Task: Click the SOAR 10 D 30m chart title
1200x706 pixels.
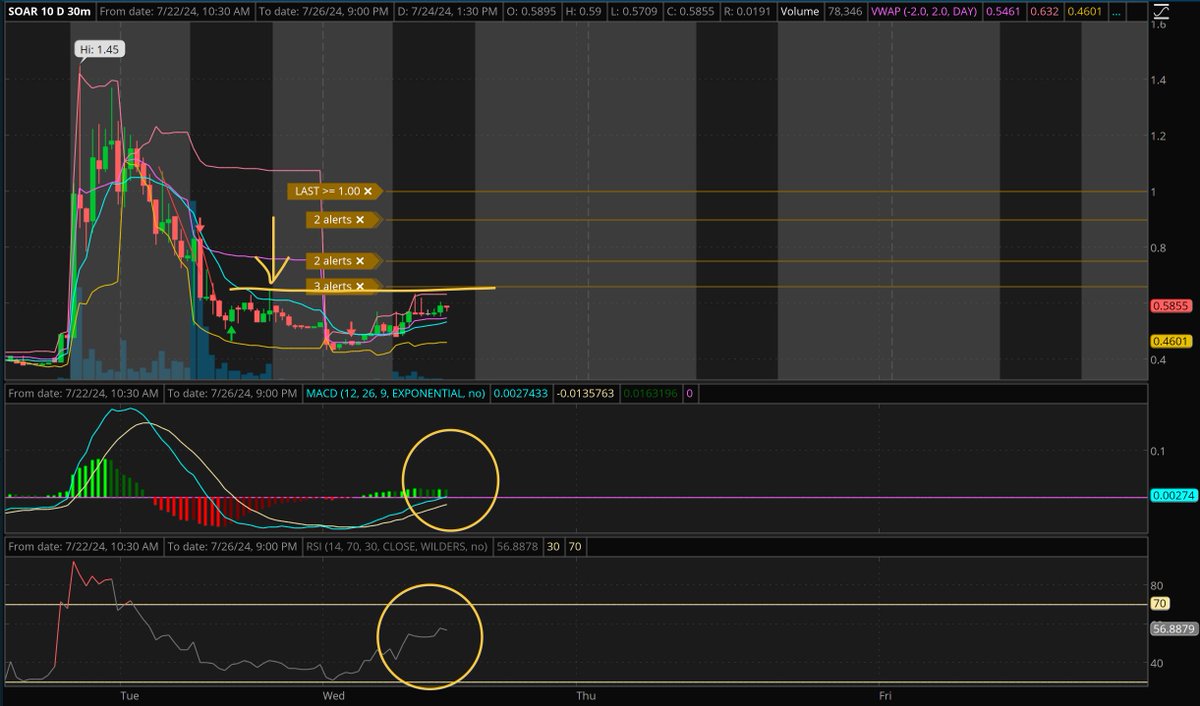Action: 49,14
